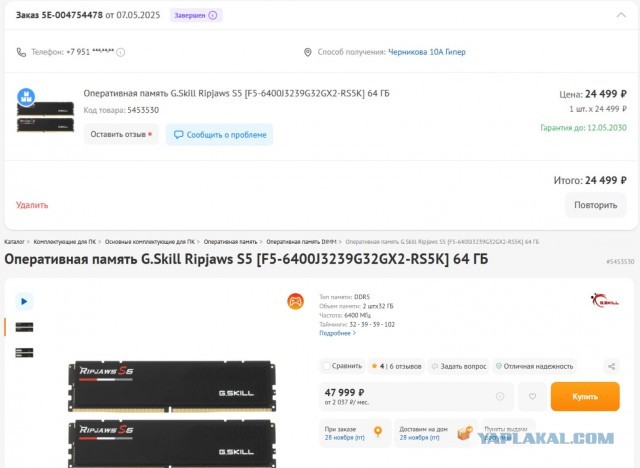Open rating 4 and 6 отзывов
640x468 pixels.
pyautogui.click(x=396, y=366)
